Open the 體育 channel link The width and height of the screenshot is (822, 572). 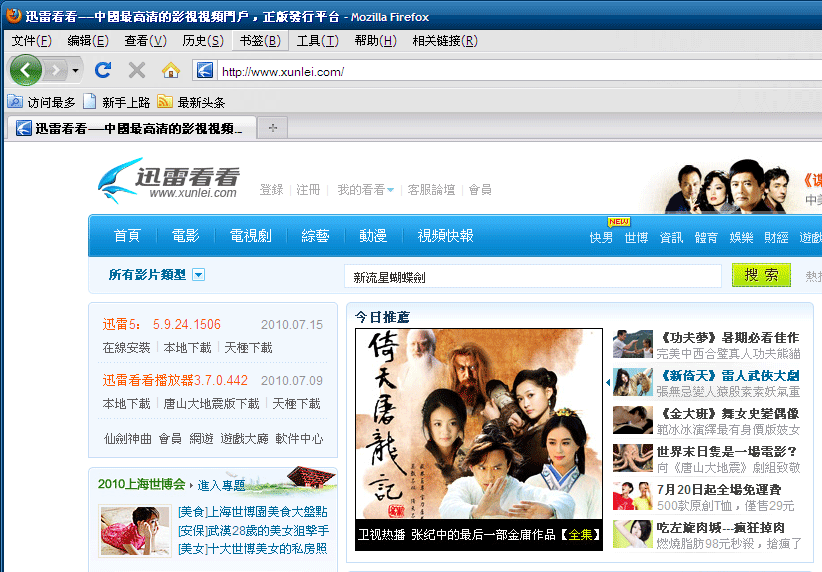(x=706, y=238)
